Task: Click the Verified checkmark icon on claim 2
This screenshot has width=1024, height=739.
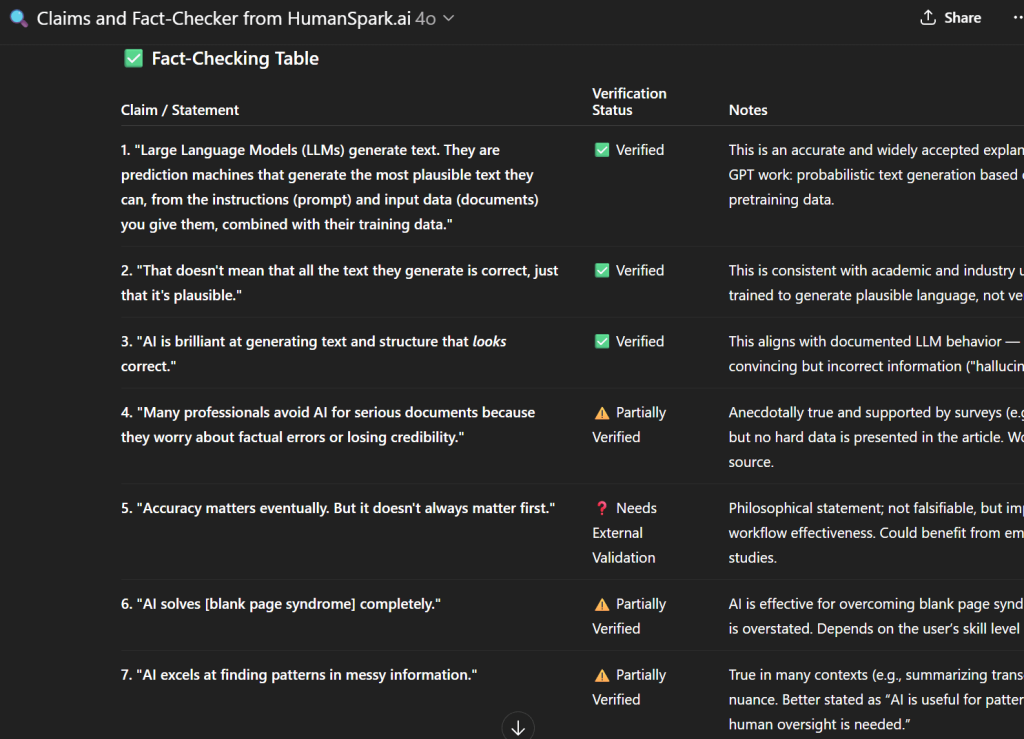Action: click(x=602, y=270)
